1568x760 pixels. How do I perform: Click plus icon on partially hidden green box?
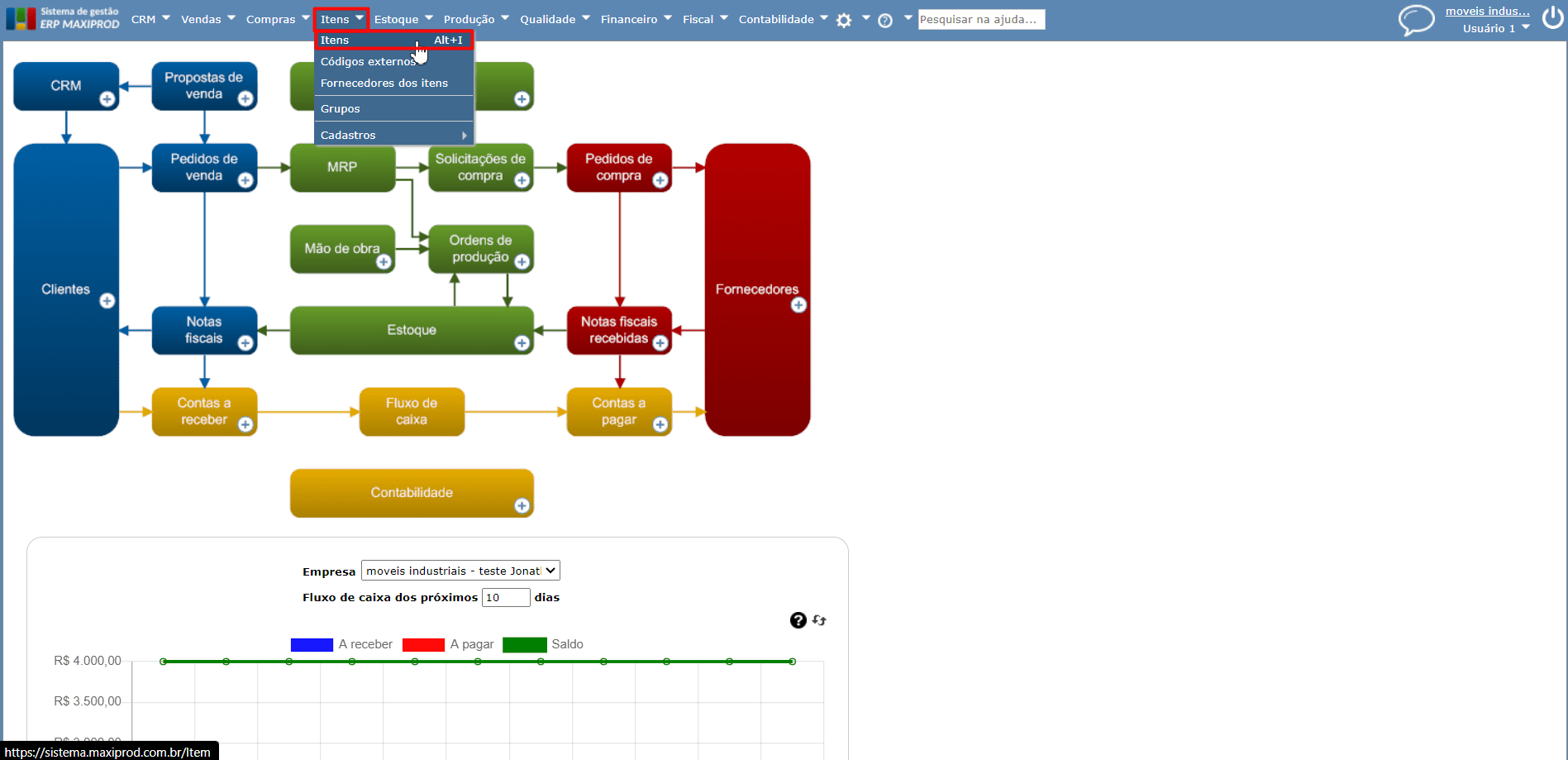(x=522, y=99)
